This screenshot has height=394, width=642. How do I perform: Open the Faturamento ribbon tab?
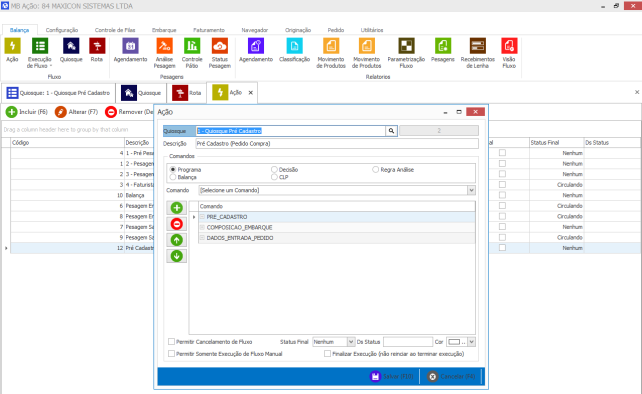click(209, 30)
